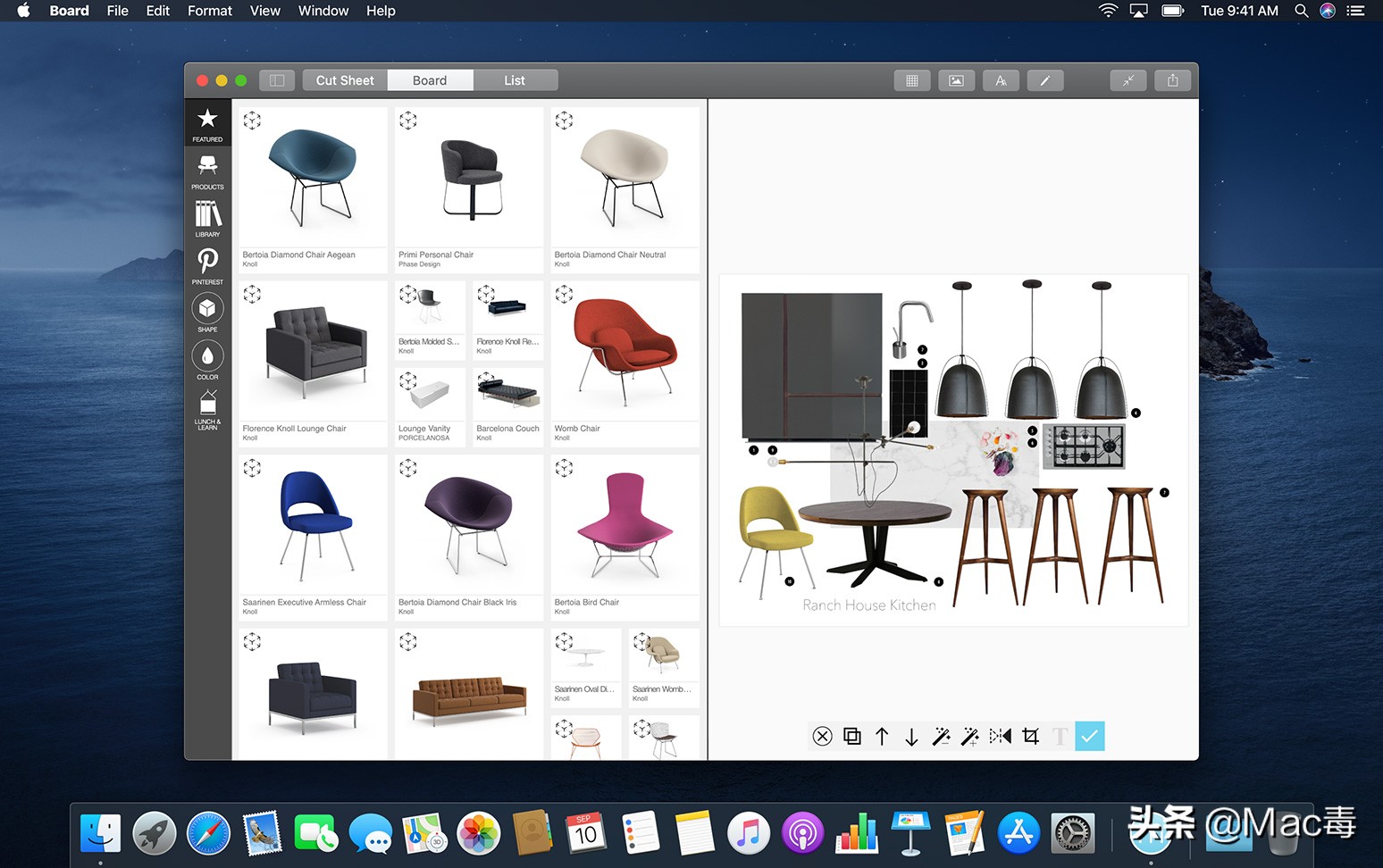The width and height of the screenshot is (1383, 868).
Task: Select the pencil draw toolbar button
Action: tap(1044, 80)
